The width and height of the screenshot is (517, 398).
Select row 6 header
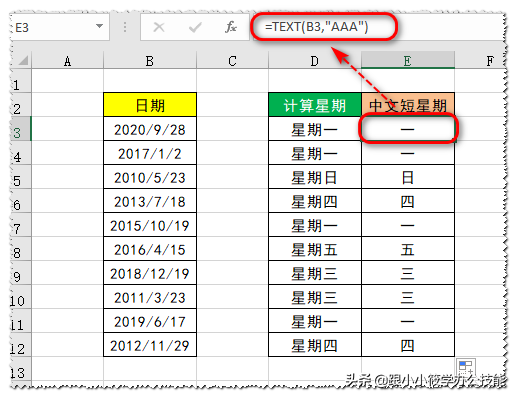21,201
